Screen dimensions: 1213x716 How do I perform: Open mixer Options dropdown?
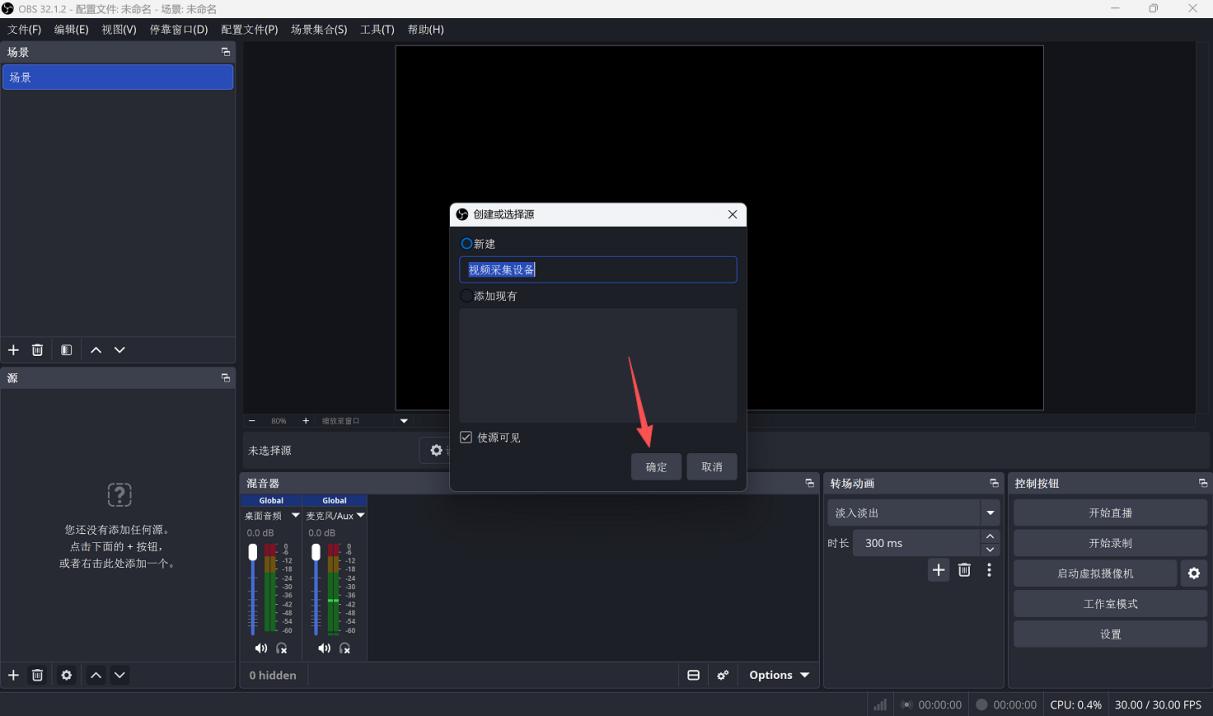pos(779,675)
